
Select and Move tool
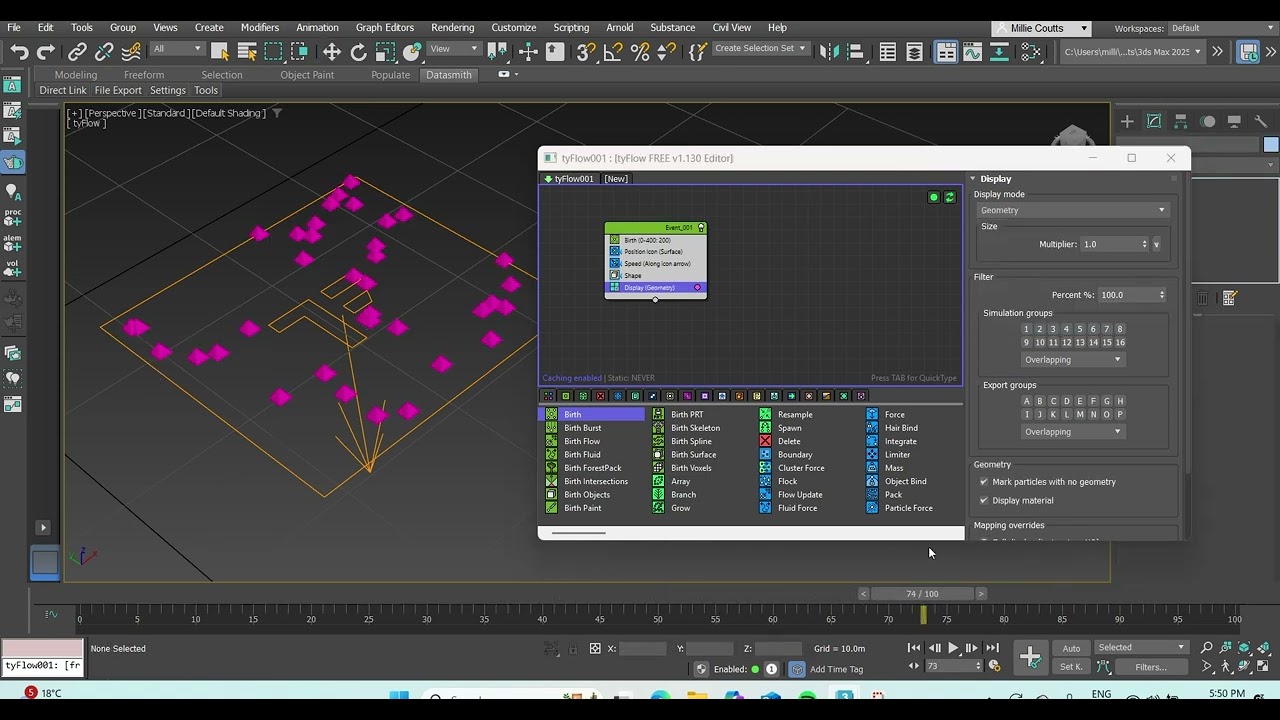(332, 52)
